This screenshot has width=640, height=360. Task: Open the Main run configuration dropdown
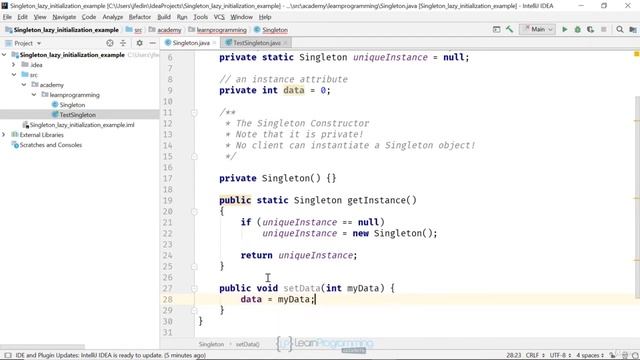(x=538, y=29)
